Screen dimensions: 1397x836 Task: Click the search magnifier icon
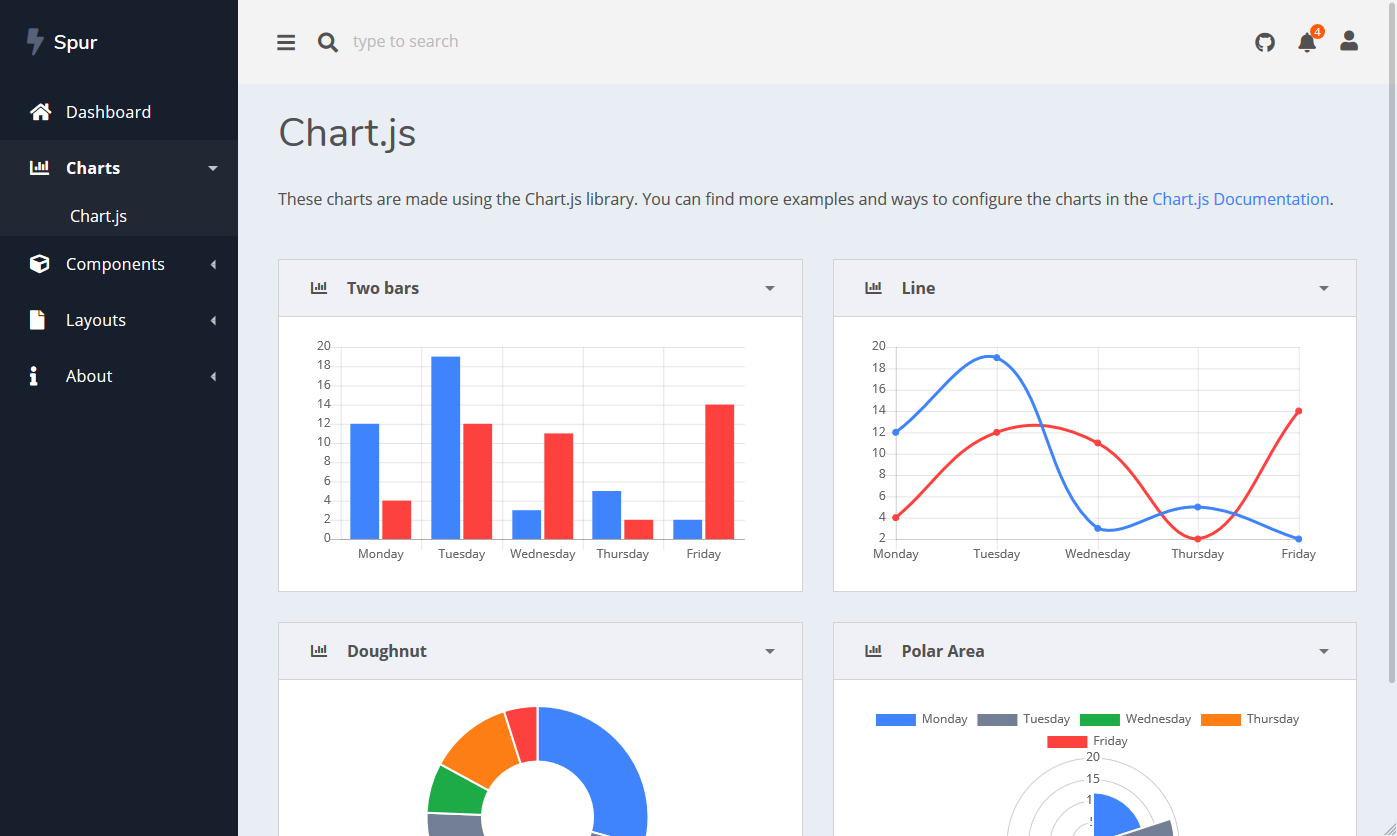328,42
